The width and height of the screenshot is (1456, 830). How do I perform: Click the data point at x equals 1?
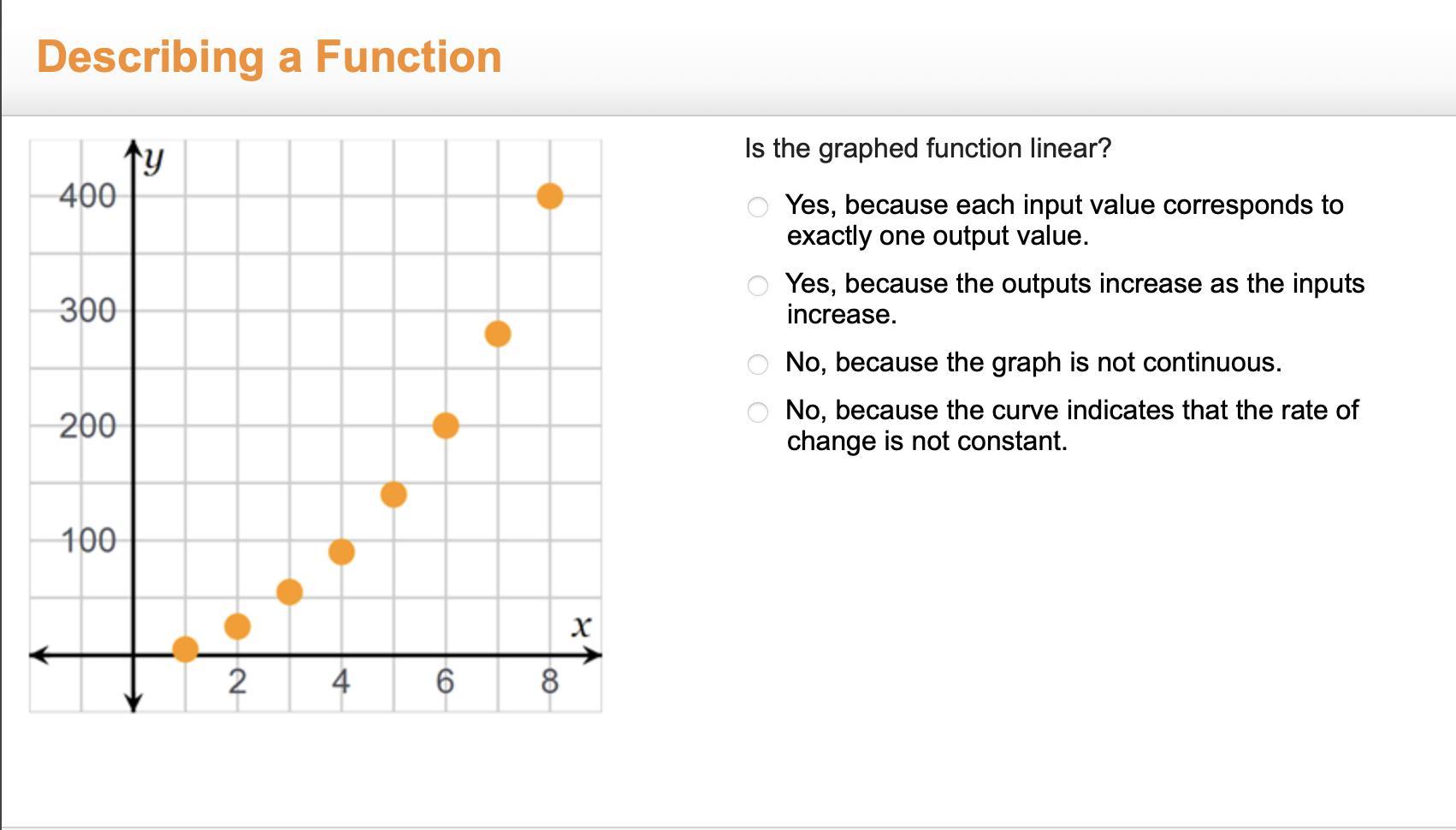click(x=185, y=649)
